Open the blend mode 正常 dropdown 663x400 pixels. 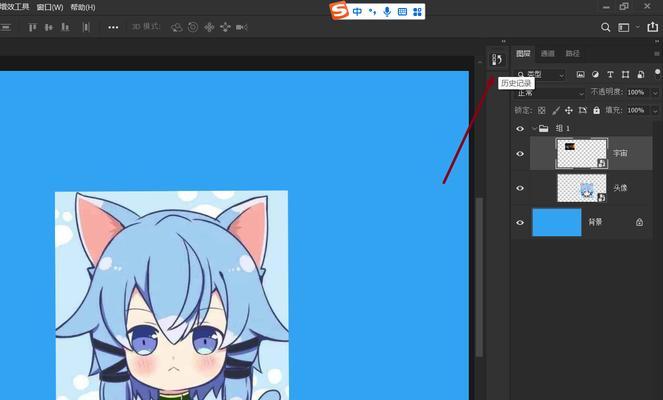(550, 93)
